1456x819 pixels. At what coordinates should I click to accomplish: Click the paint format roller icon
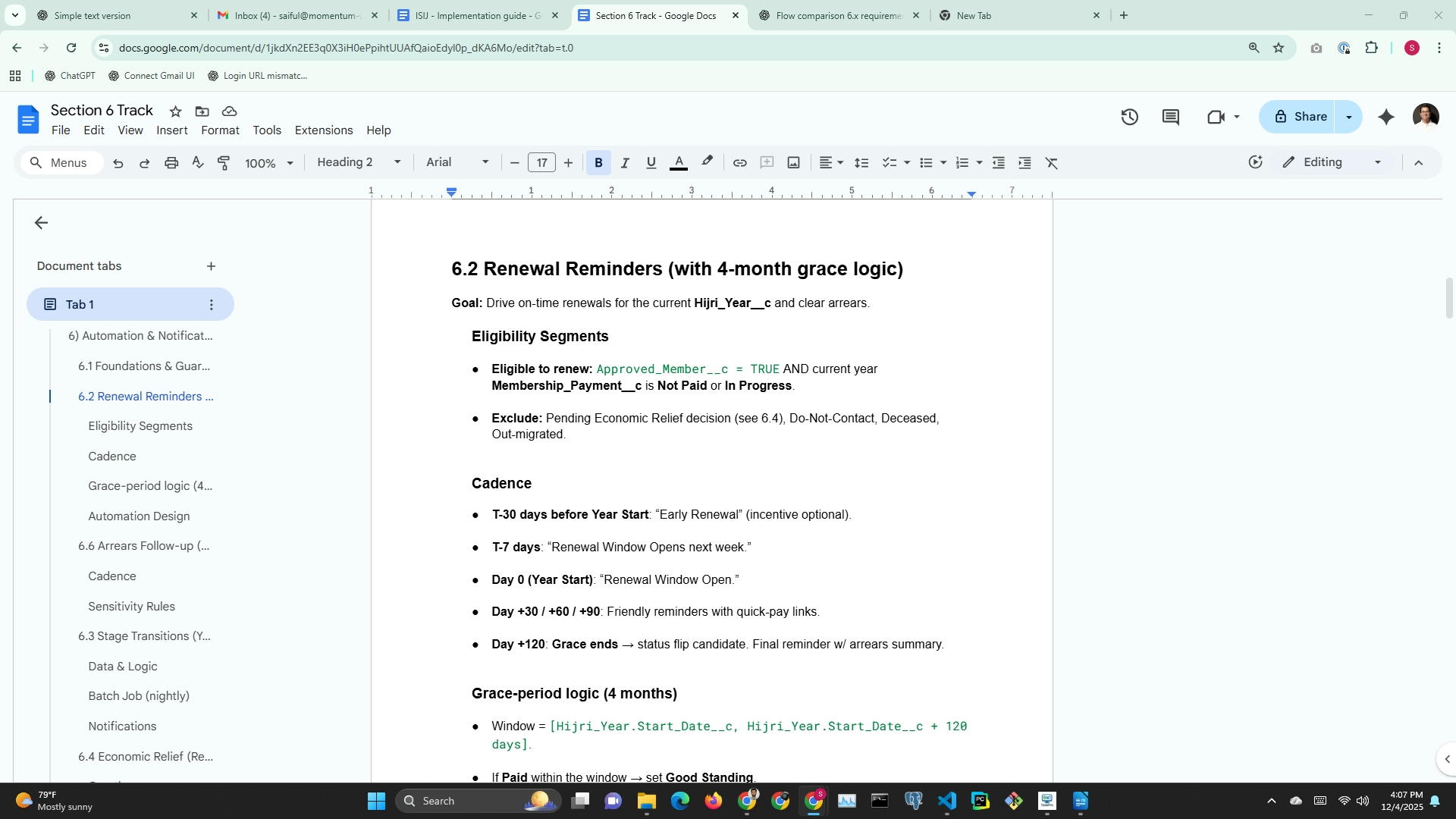(224, 163)
